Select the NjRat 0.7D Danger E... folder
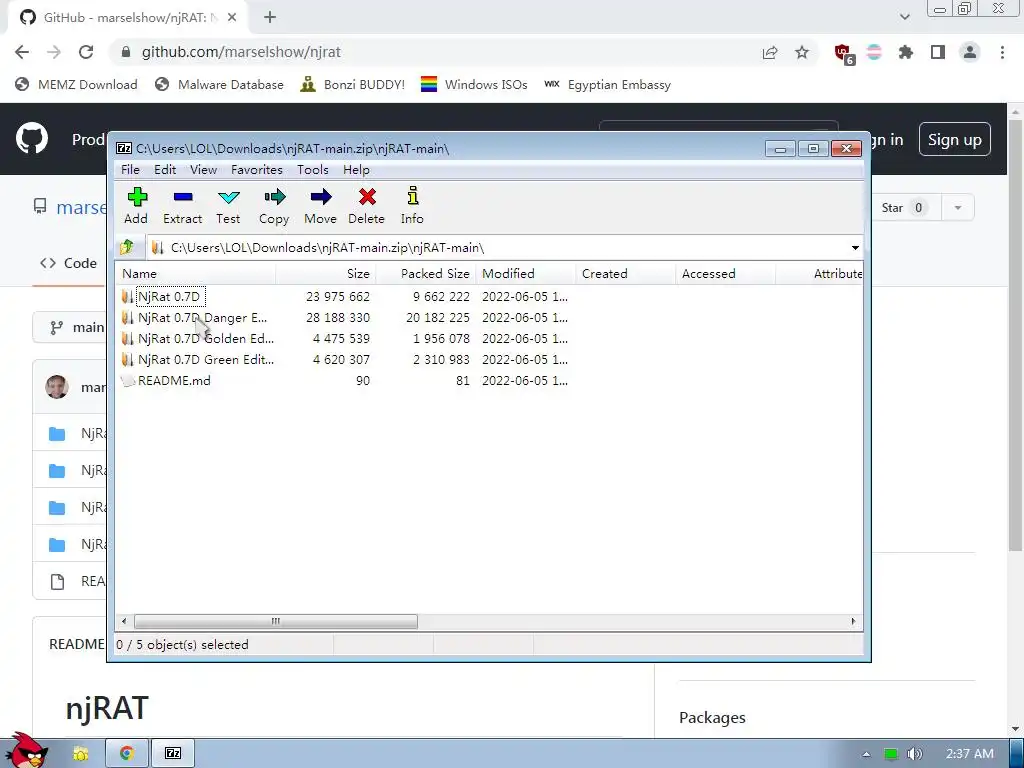Image resolution: width=1024 pixels, height=768 pixels. (x=489, y=317)
